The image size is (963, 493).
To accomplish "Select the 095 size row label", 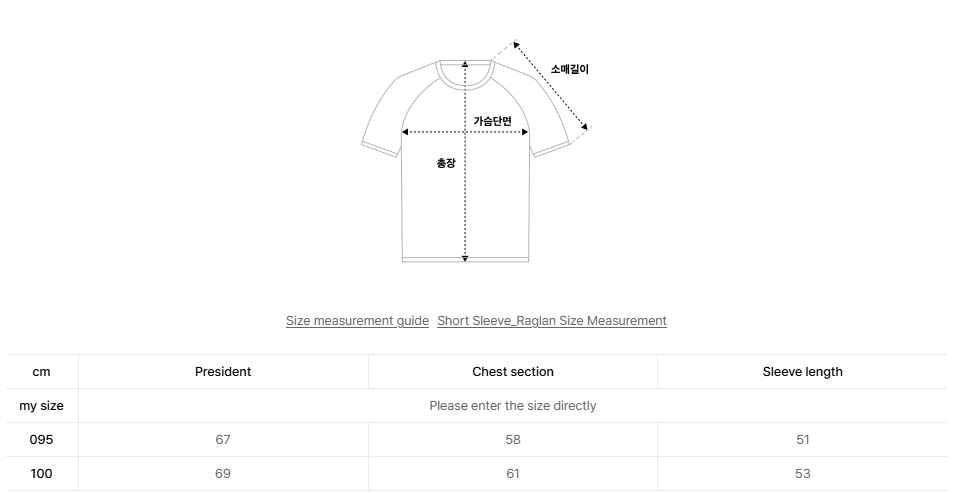I will tap(41, 440).
